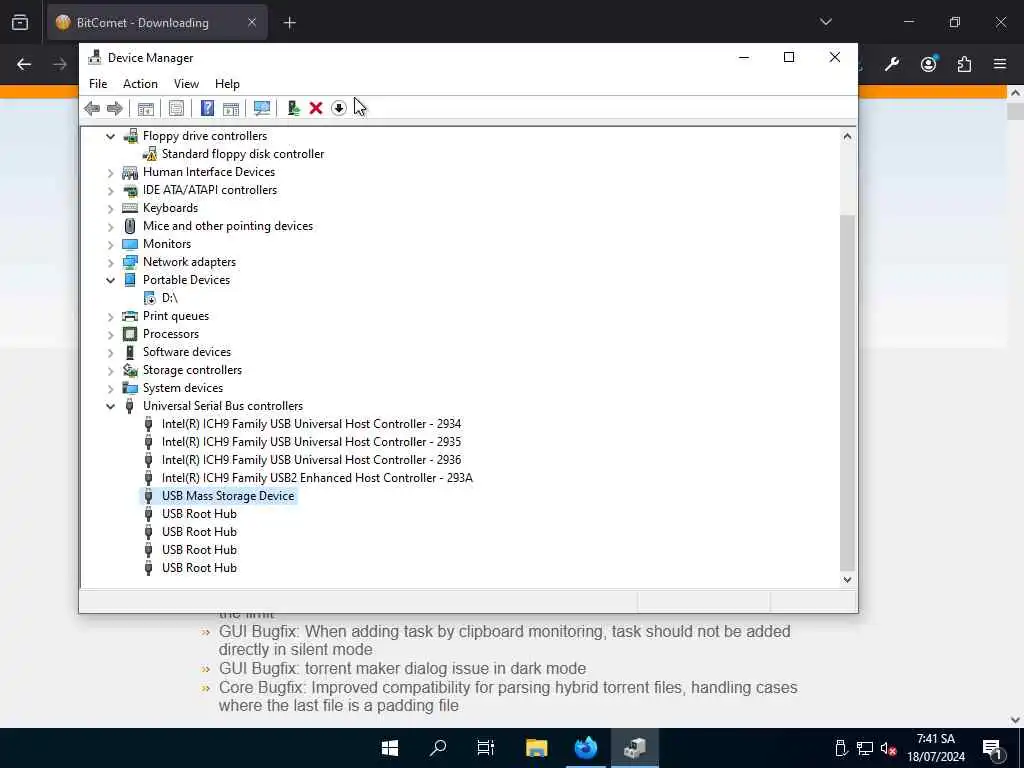
Task: Click the muted speaker volume tray icon
Action: [888, 748]
